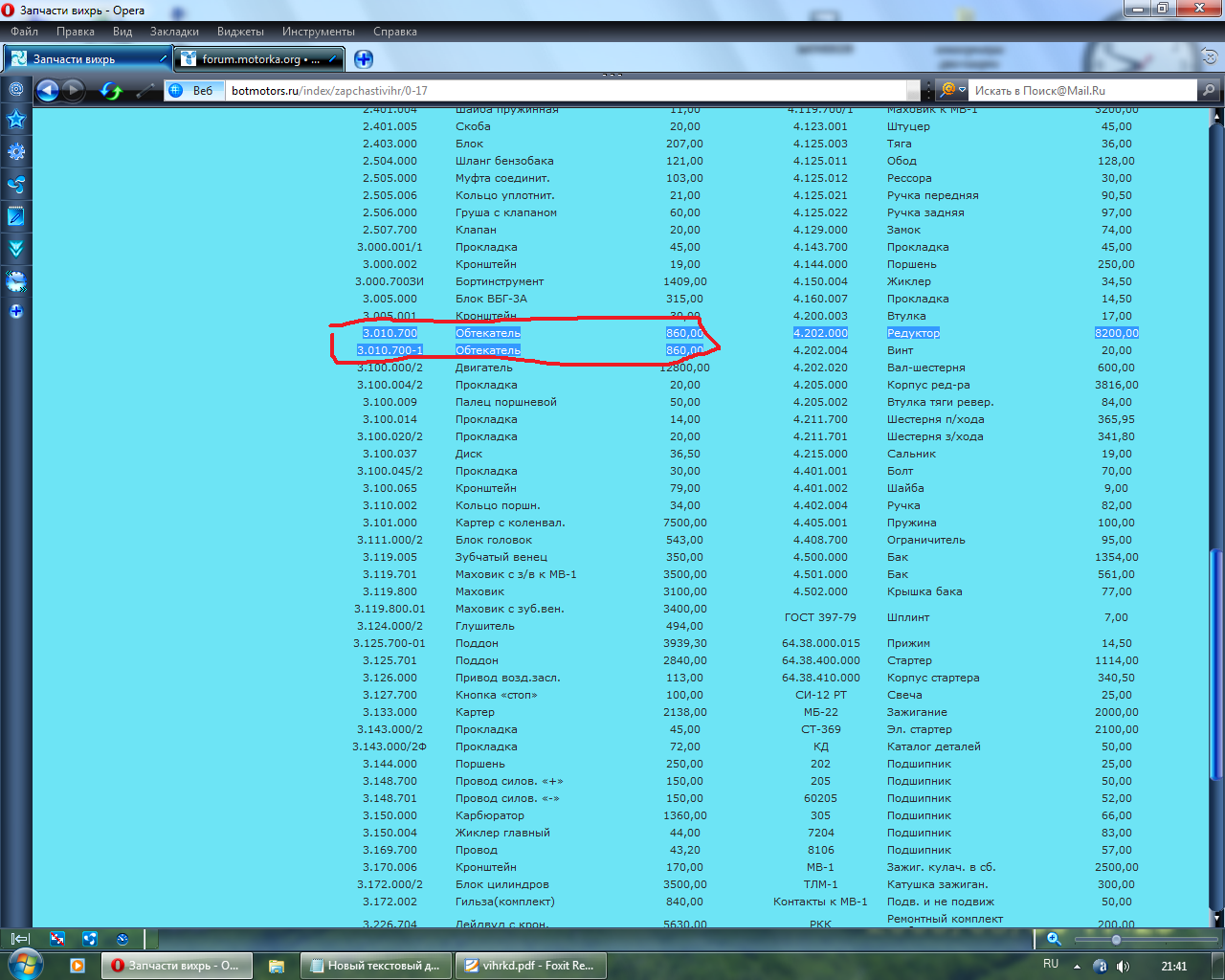Viewport: 1225px width, 980px height.
Task: Open the Закладки menu
Action: pos(174,32)
